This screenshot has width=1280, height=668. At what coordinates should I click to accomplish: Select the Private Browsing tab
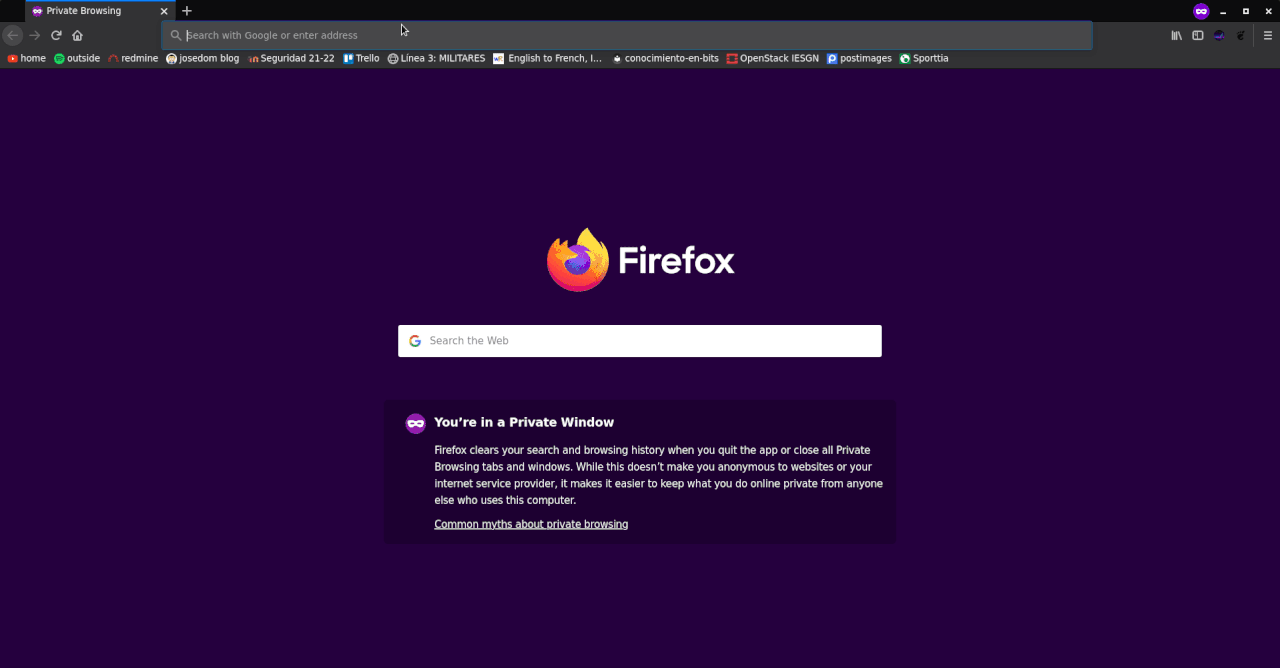pos(100,11)
